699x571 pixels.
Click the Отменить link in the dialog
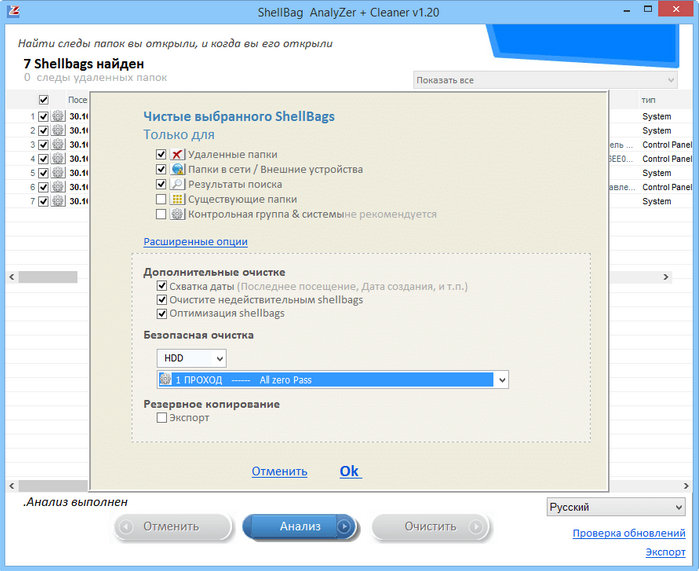280,471
